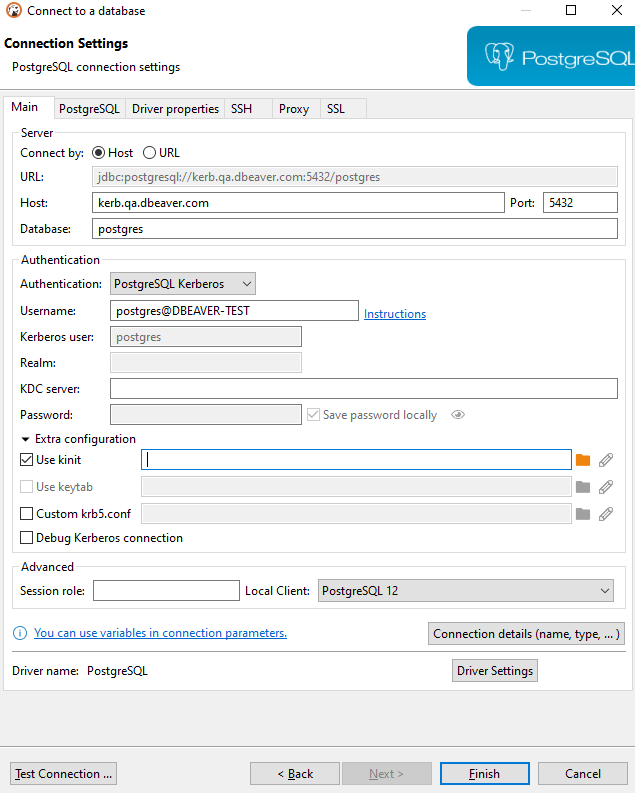The image size is (635, 793).
Task: Click the Password field
Action: click(x=206, y=415)
